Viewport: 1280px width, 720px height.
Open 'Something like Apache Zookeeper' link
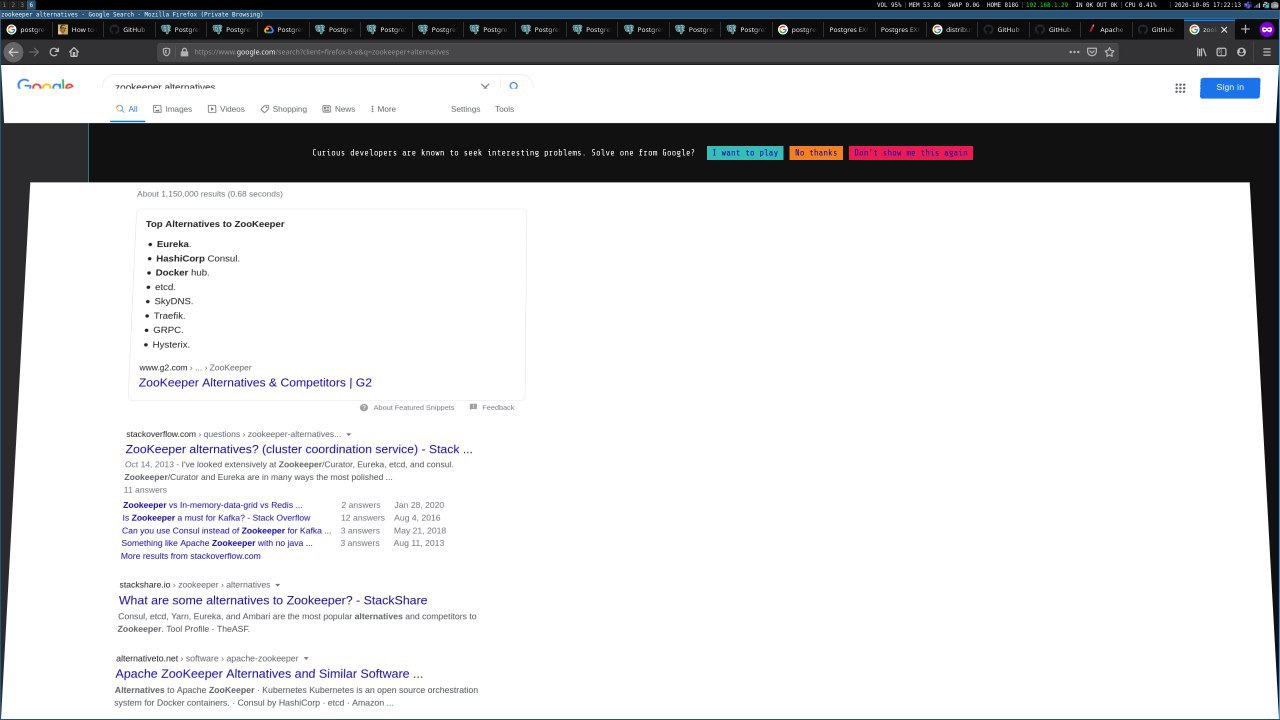point(217,543)
